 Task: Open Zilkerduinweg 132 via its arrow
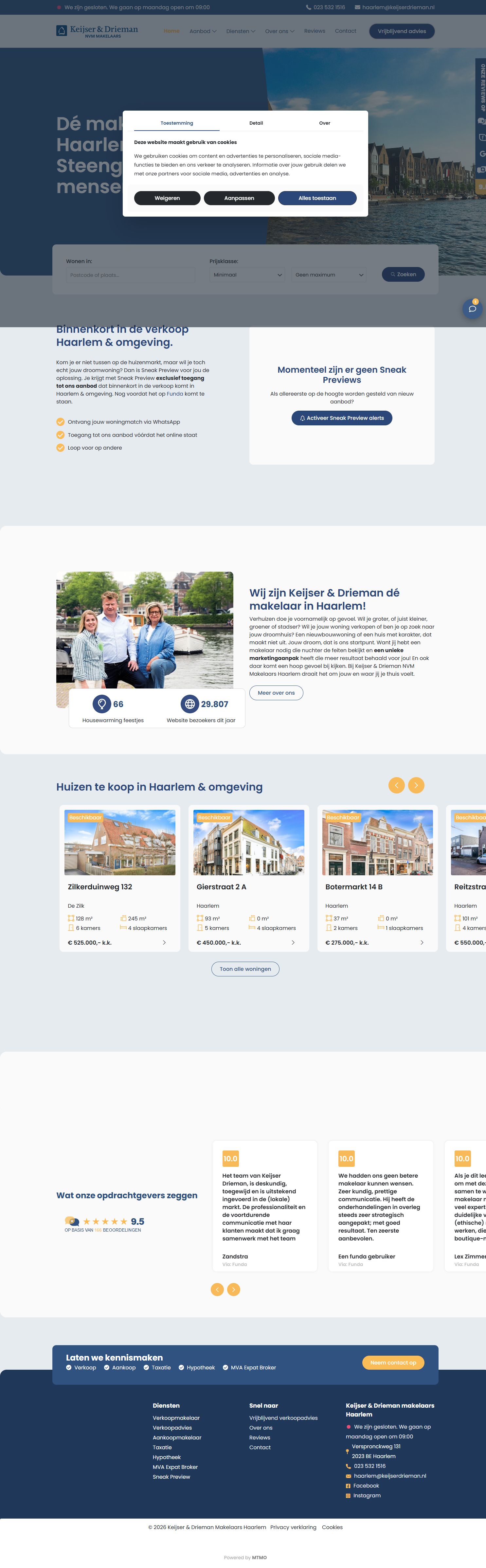click(x=164, y=942)
